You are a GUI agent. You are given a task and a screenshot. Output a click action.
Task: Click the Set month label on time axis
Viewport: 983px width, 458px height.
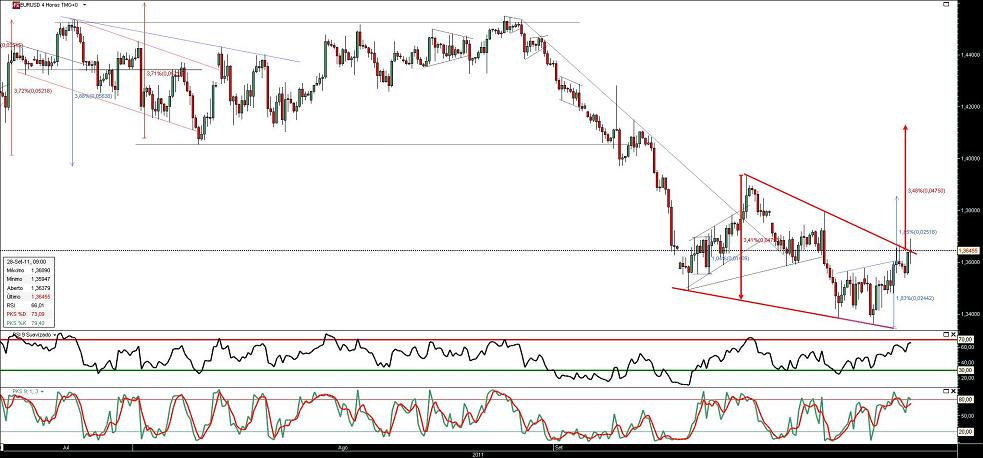tap(558, 448)
